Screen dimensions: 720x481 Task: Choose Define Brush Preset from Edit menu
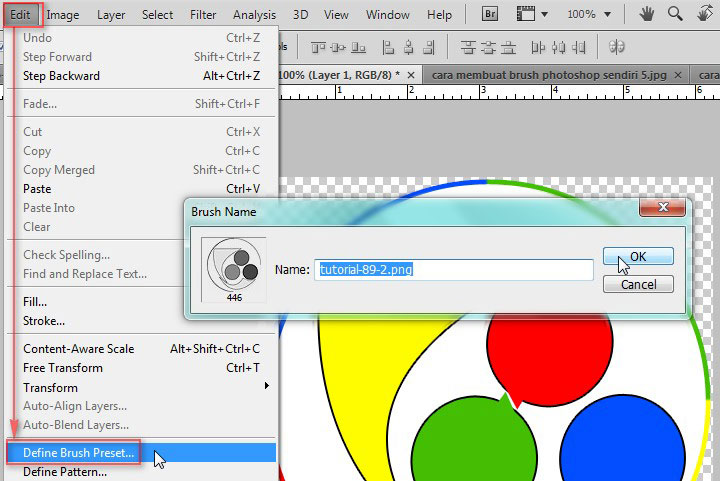141,453
